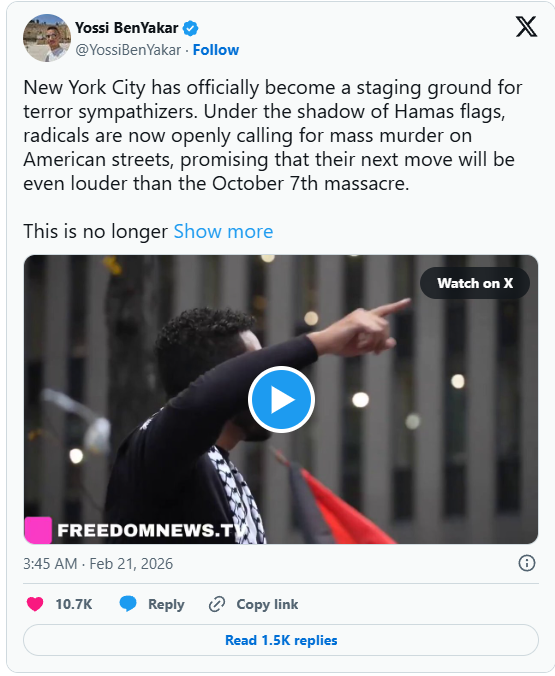This screenshot has height=676, width=555.
Task: Like the tweet with heart icon
Action: tap(35, 604)
